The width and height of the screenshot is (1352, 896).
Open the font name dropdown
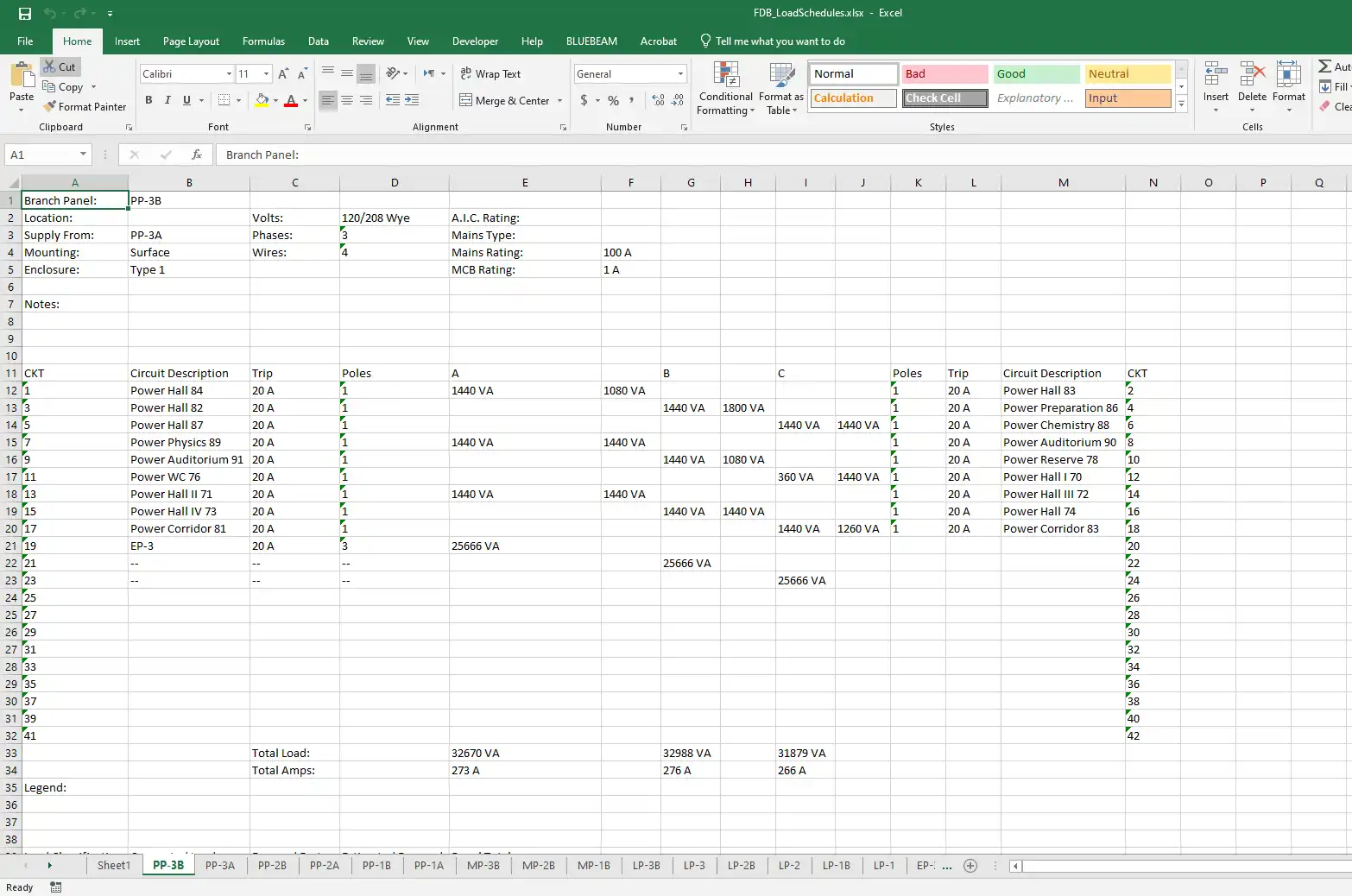(x=229, y=74)
